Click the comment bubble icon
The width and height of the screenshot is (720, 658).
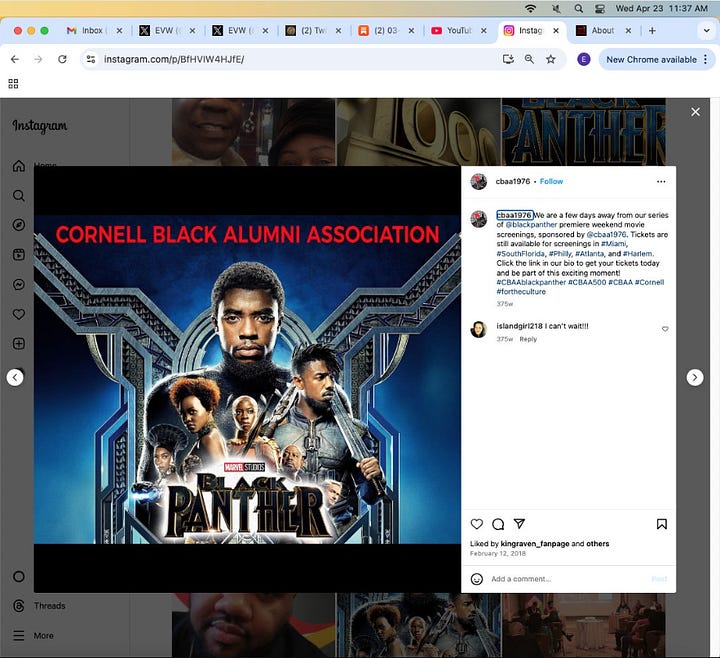(x=498, y=524)
